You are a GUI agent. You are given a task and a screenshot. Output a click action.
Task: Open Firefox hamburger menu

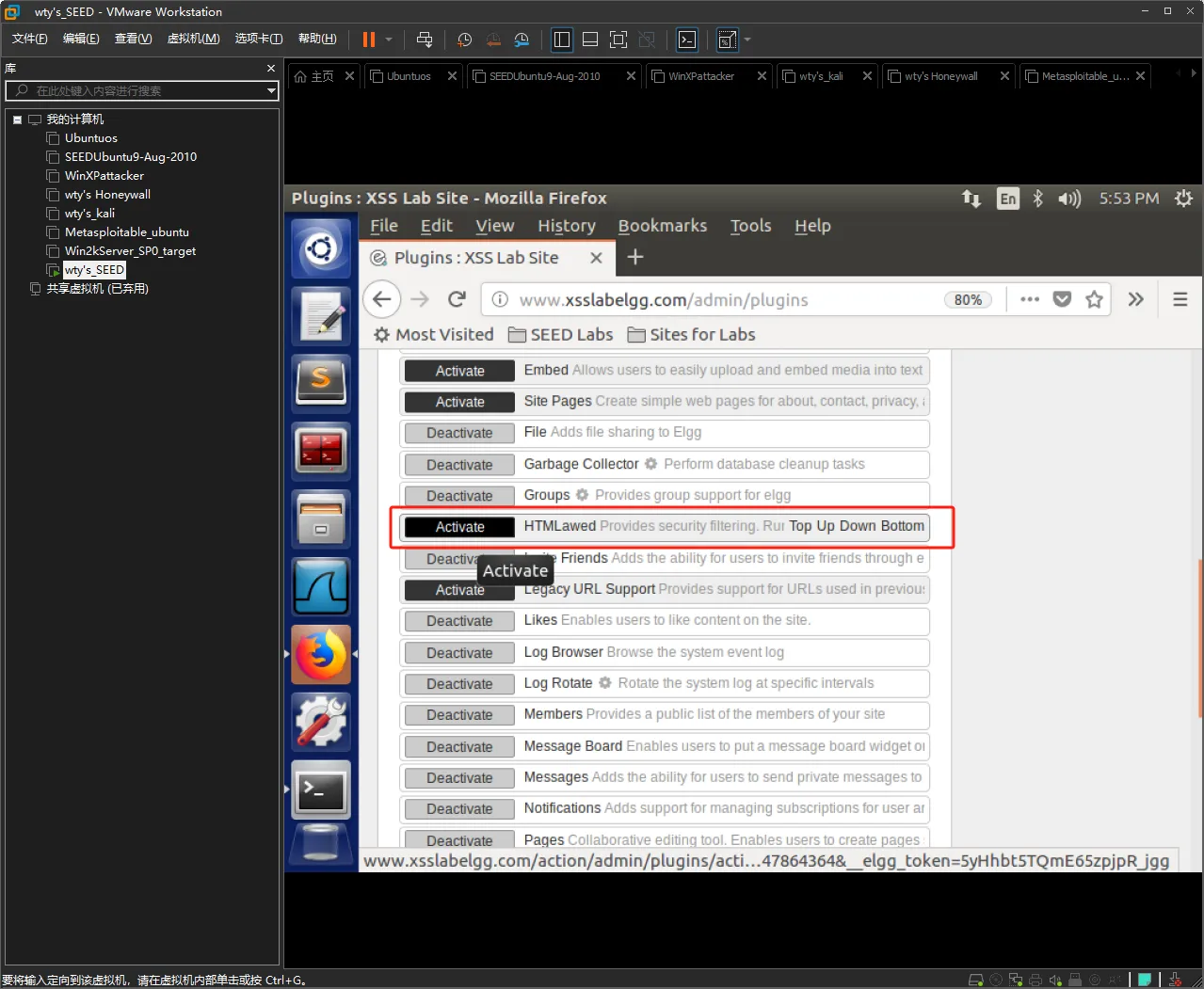pos(1180,299)
